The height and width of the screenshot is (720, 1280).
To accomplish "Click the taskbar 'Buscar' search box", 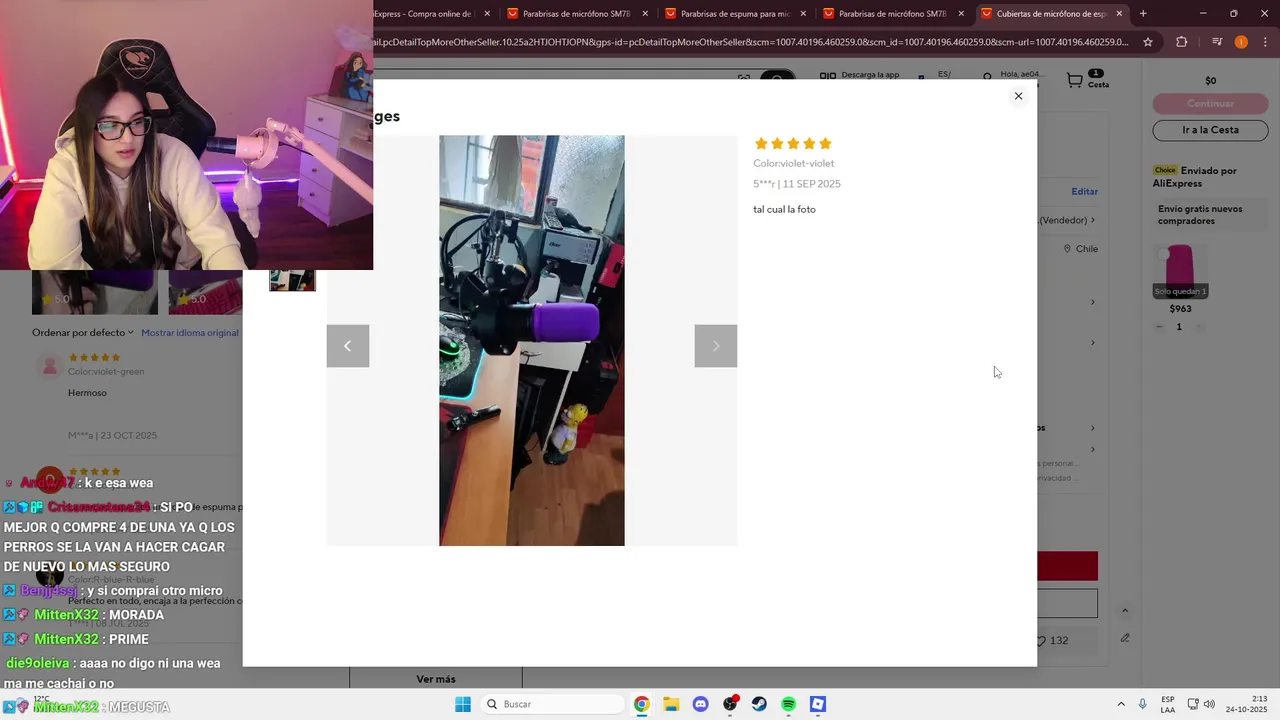I will [x=551, y=704].
